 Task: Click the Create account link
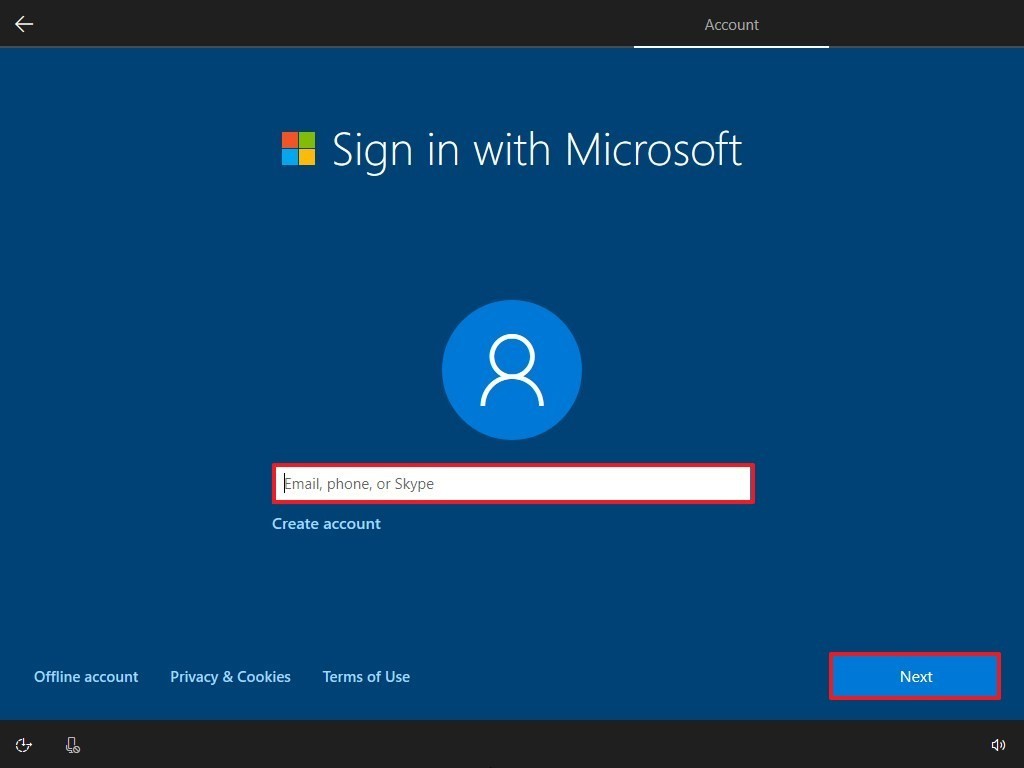point(326,523)
